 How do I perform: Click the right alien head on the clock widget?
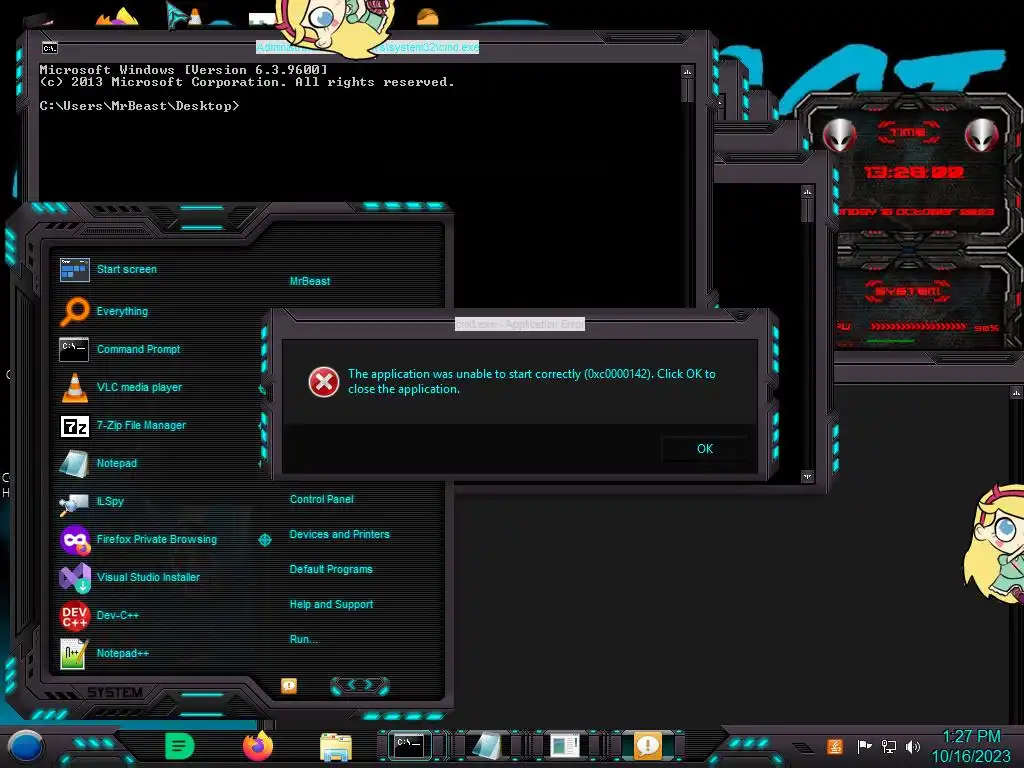982,135
